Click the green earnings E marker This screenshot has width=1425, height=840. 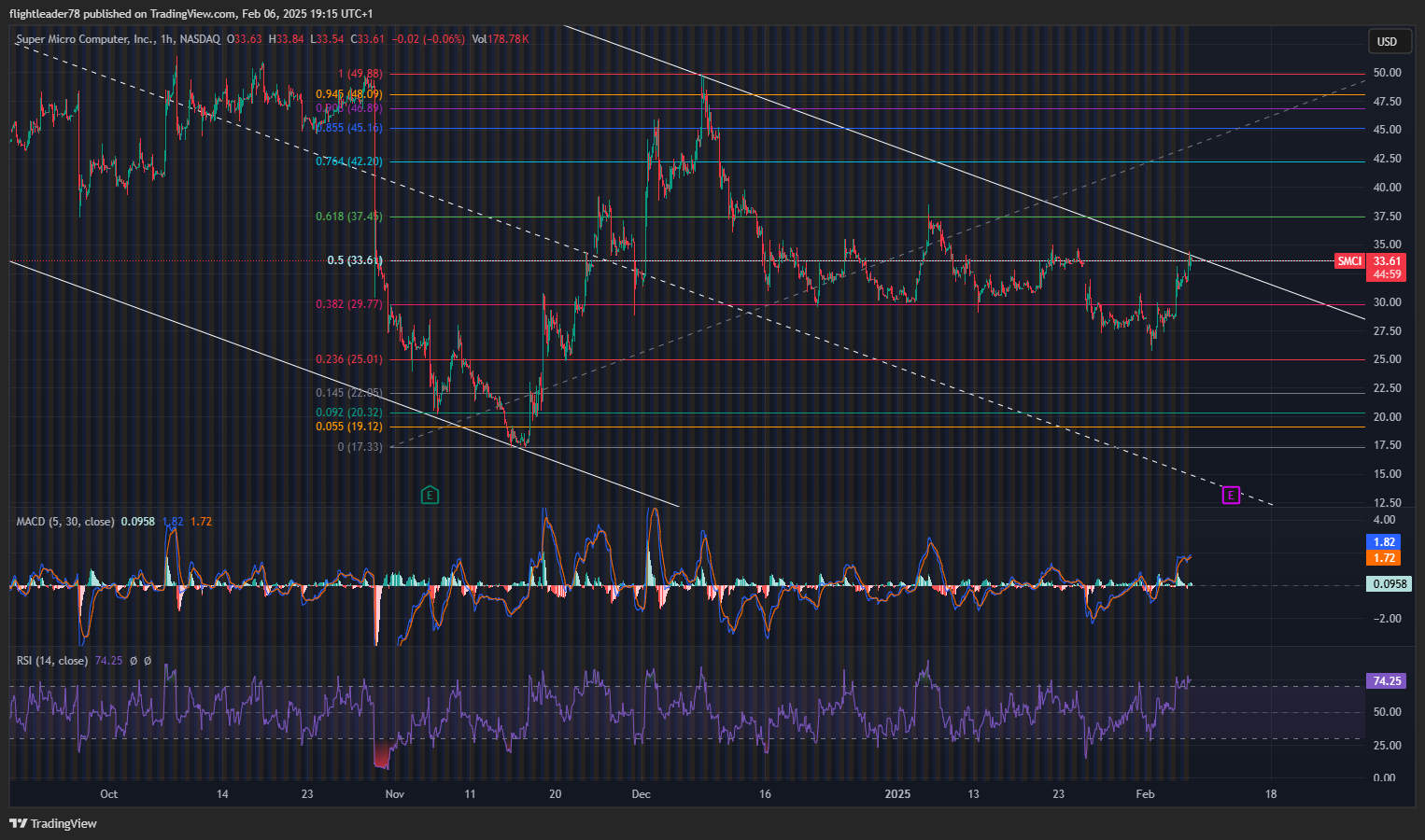(430, 495)
